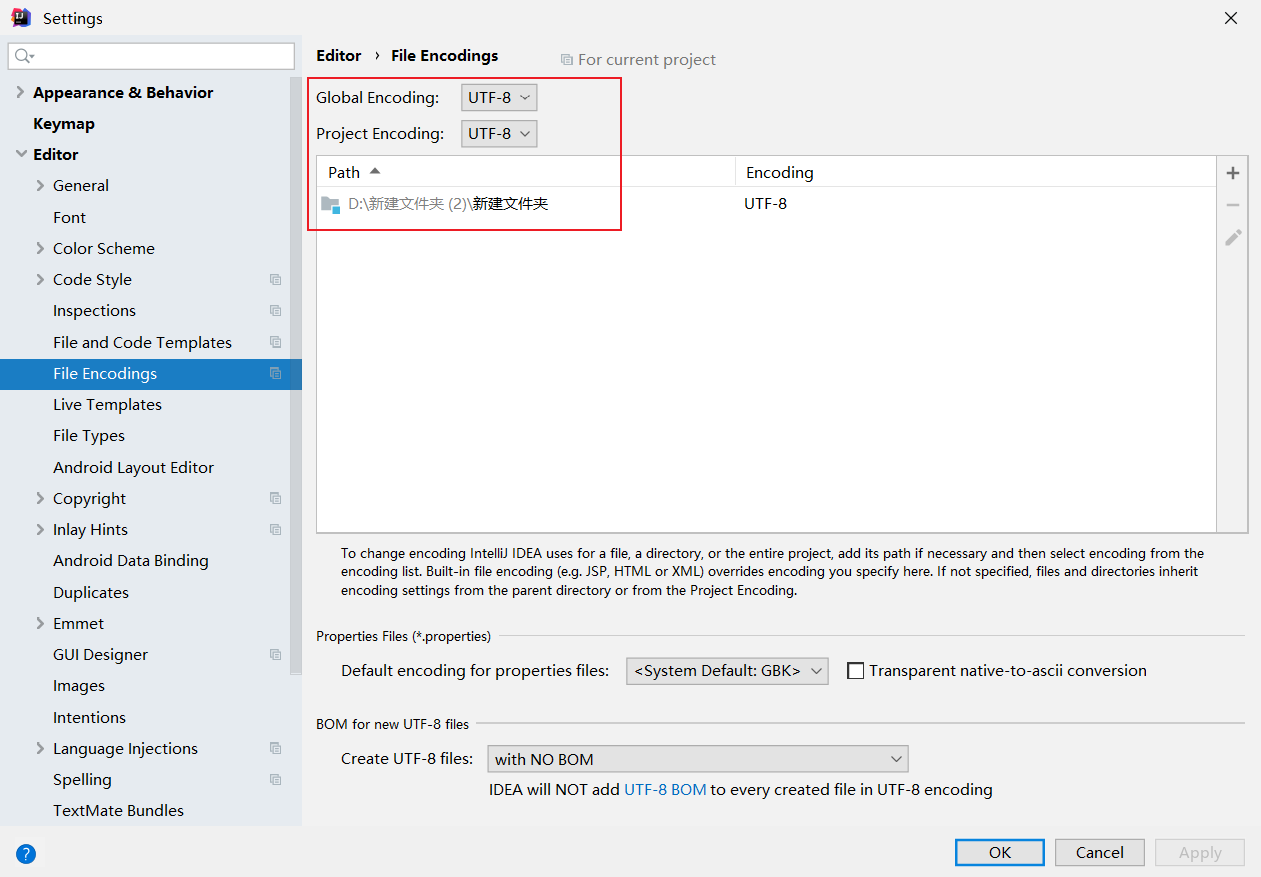Collapse the Editor tree node
This screenshot has height=877, width=1261.
pos(21,154)
